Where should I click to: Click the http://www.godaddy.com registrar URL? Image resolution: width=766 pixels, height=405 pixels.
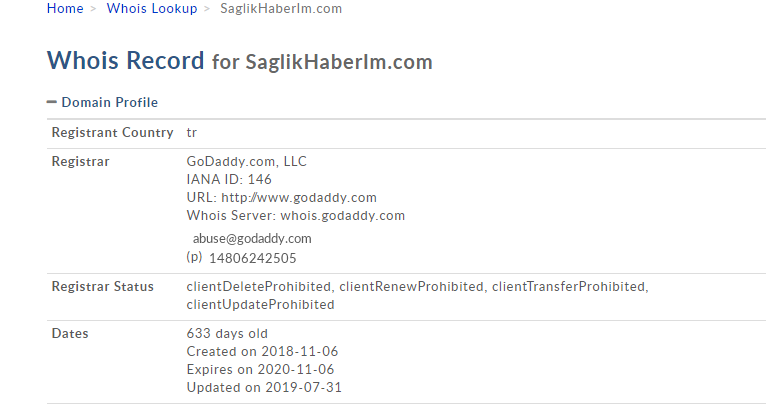(299, 197)
